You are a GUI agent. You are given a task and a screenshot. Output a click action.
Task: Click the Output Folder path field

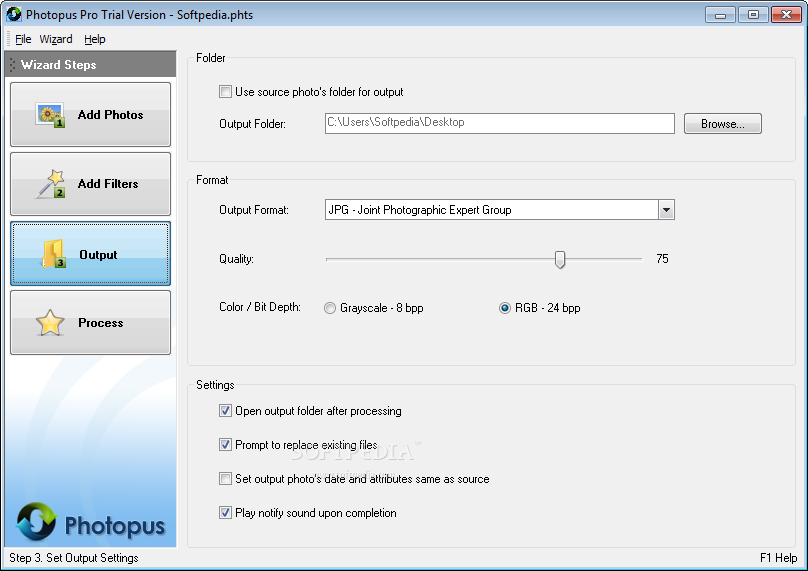pos(499,124)
